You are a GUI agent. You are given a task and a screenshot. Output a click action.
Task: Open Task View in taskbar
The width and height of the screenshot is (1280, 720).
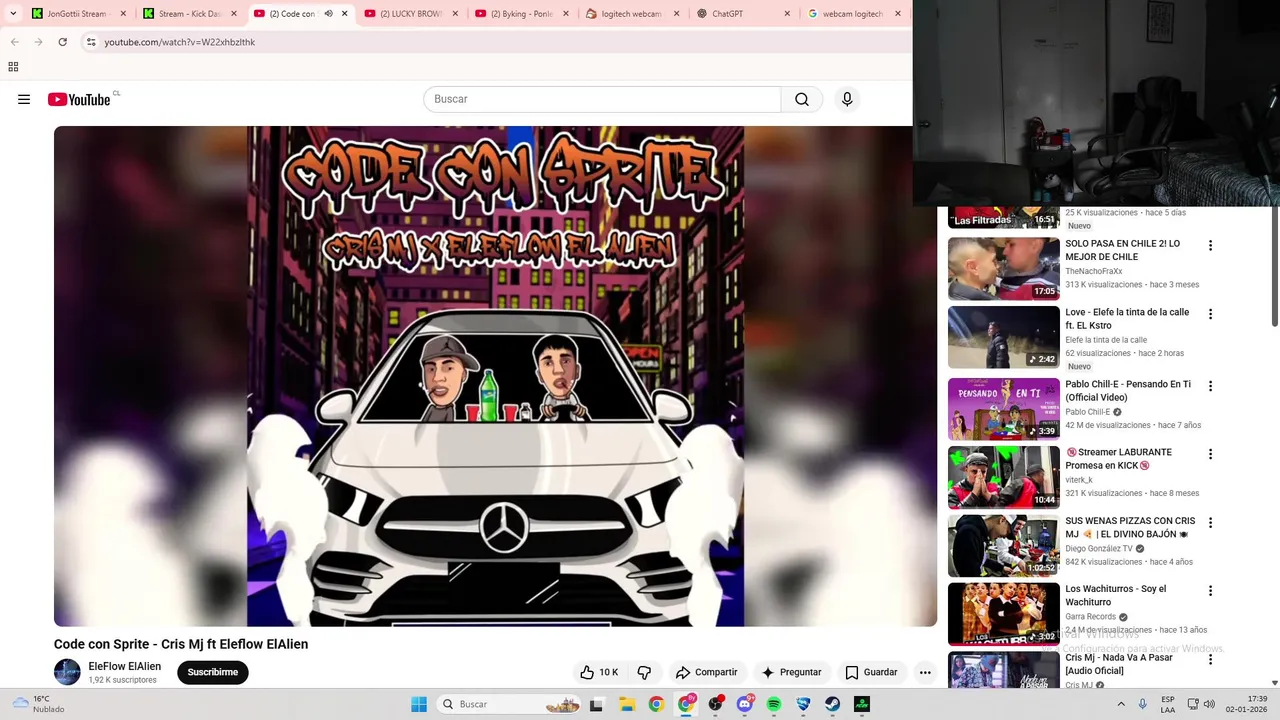(597, 704)
